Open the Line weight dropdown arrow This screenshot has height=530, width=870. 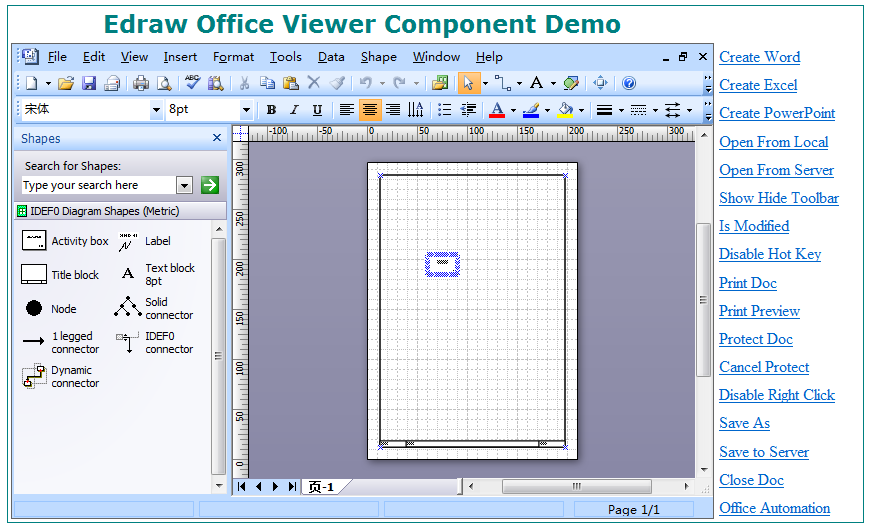pyautogui.click(x=621, y=110)
